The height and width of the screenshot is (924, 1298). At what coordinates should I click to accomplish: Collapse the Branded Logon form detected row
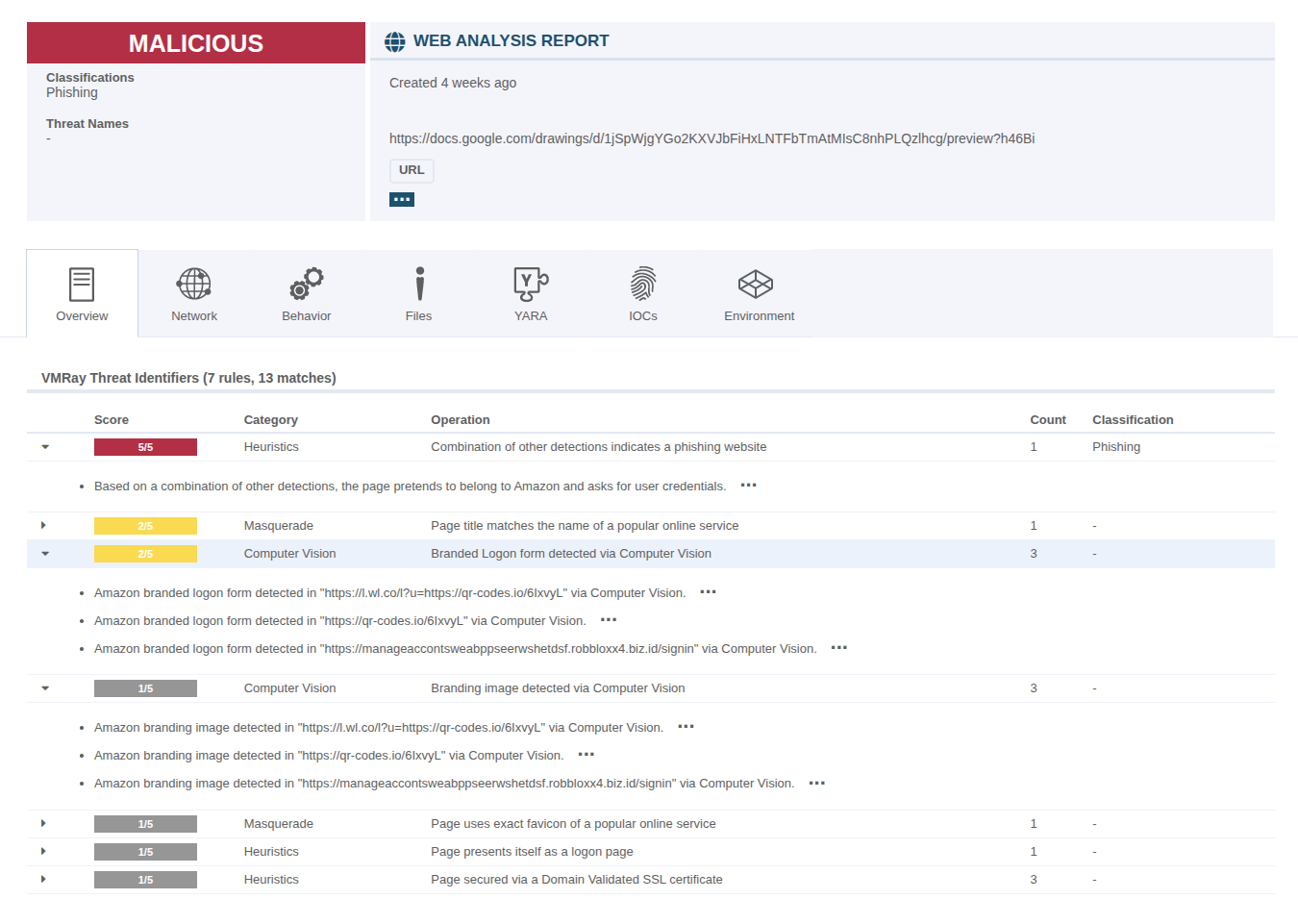(x=45, y=554)
